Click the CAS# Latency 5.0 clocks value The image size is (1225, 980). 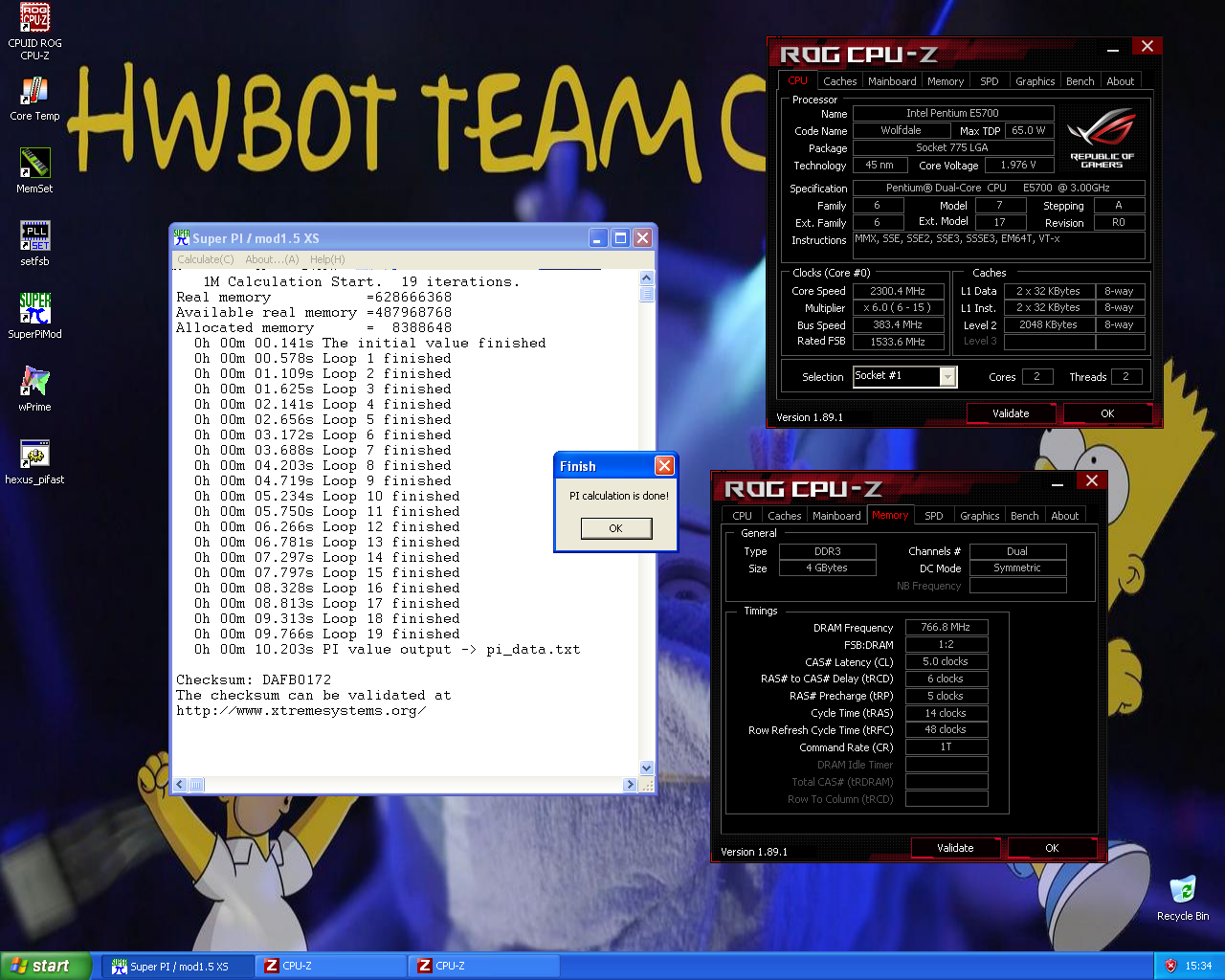coord(946,662)
